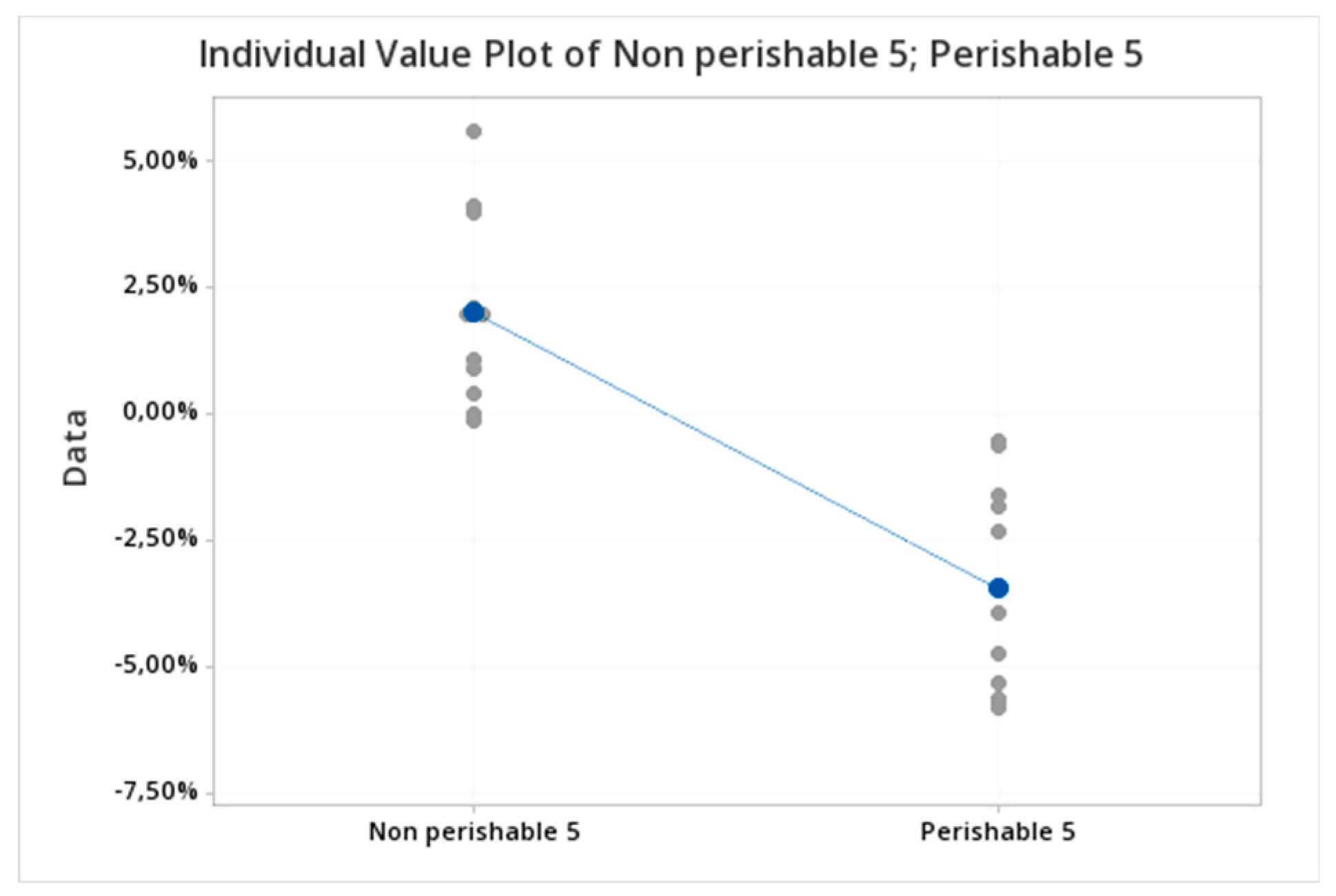Click the "Perishable 5" x-axis label

[x=998, y=832]
